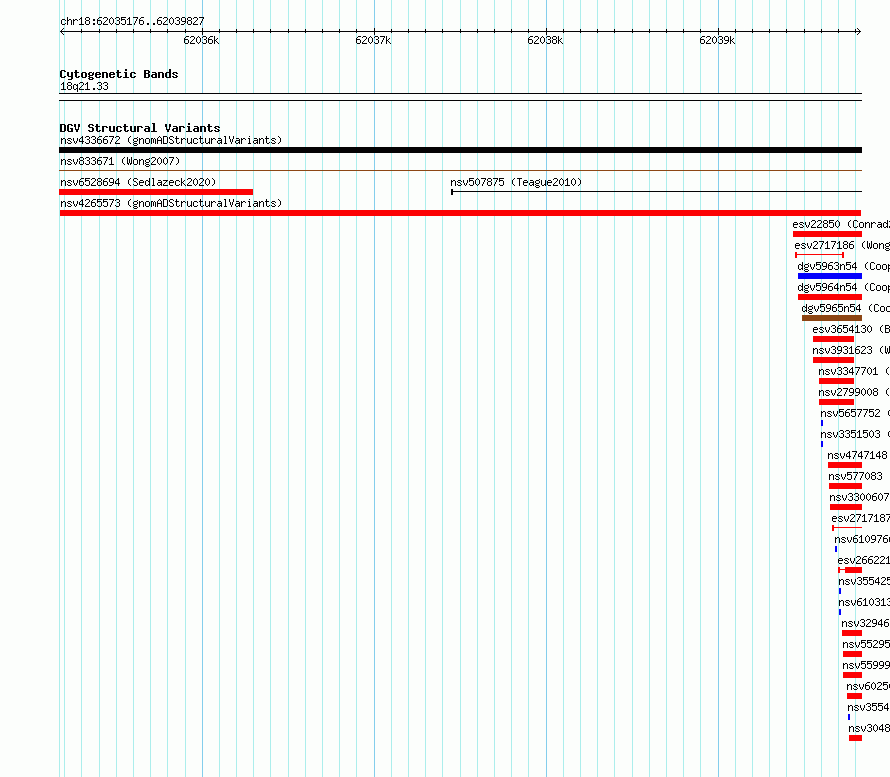Open variant label starting nsv610976

click(862, 539)
